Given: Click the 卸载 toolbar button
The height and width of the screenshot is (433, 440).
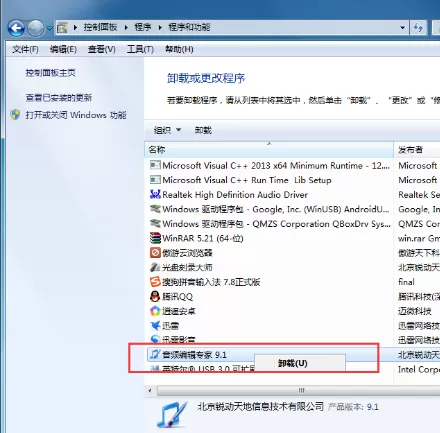Looking at the screenshot, I should point(203,130).
